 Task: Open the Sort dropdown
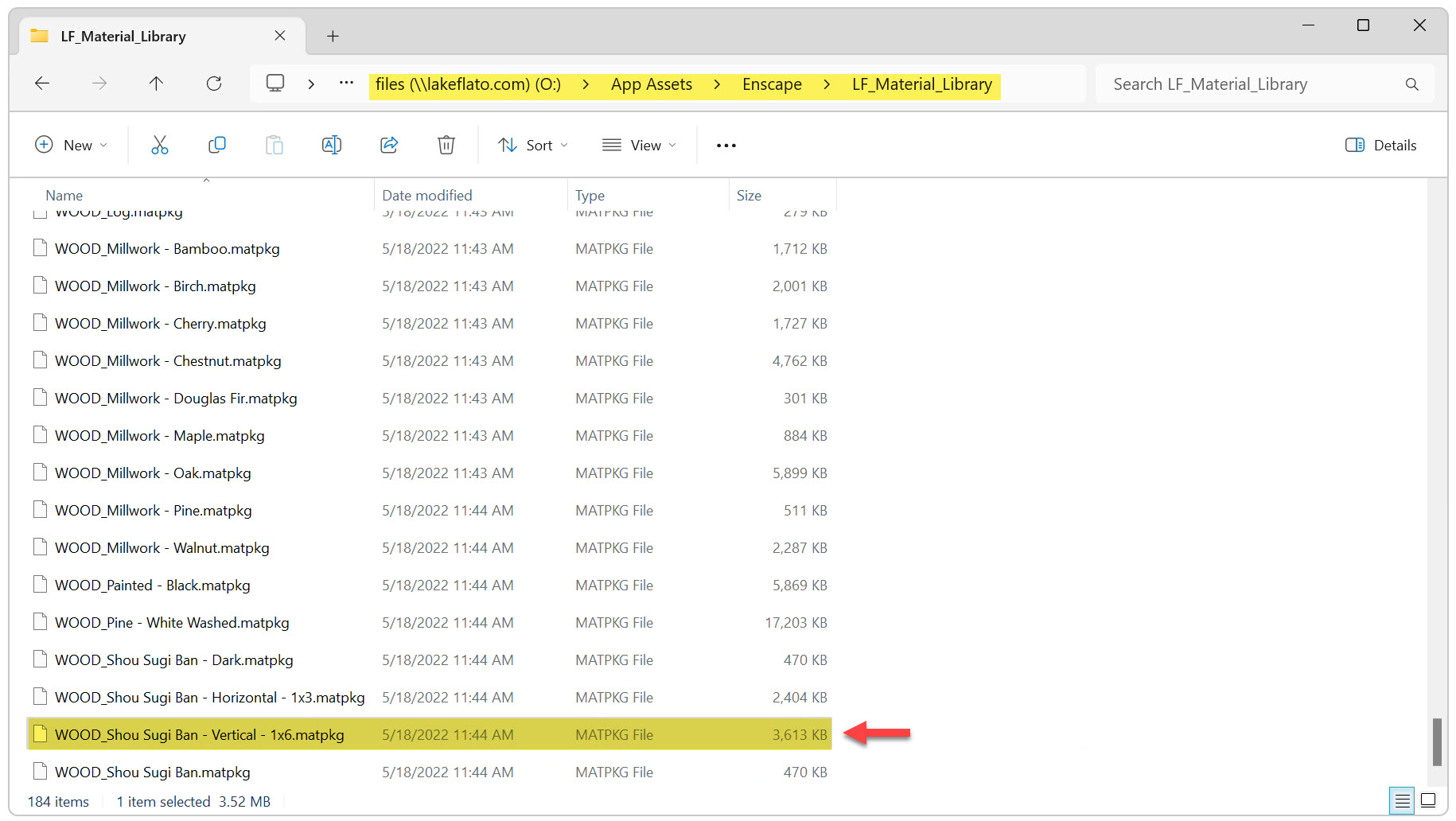(x=533, y=145)
